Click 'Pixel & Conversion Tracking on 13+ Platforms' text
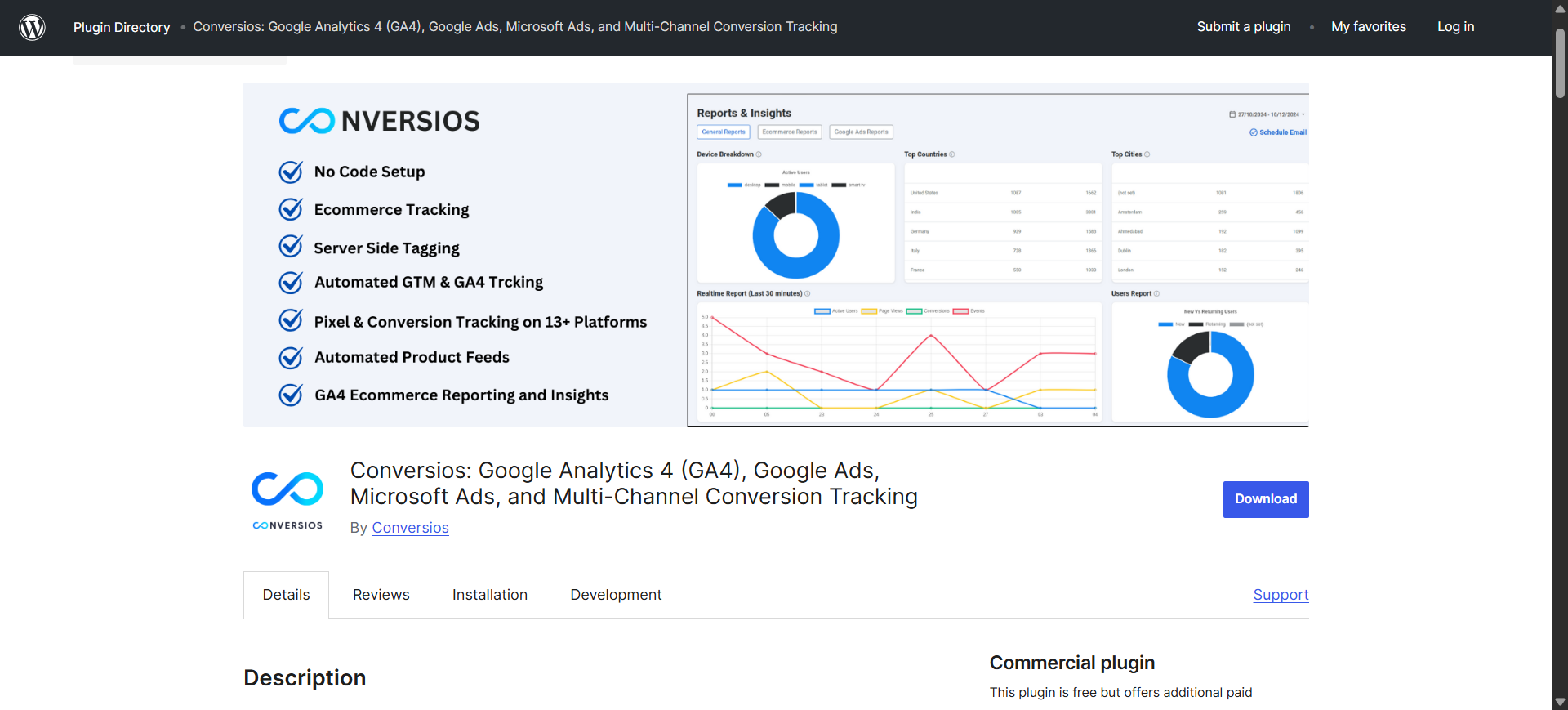 pyautogui.click(x=480, y=322)
